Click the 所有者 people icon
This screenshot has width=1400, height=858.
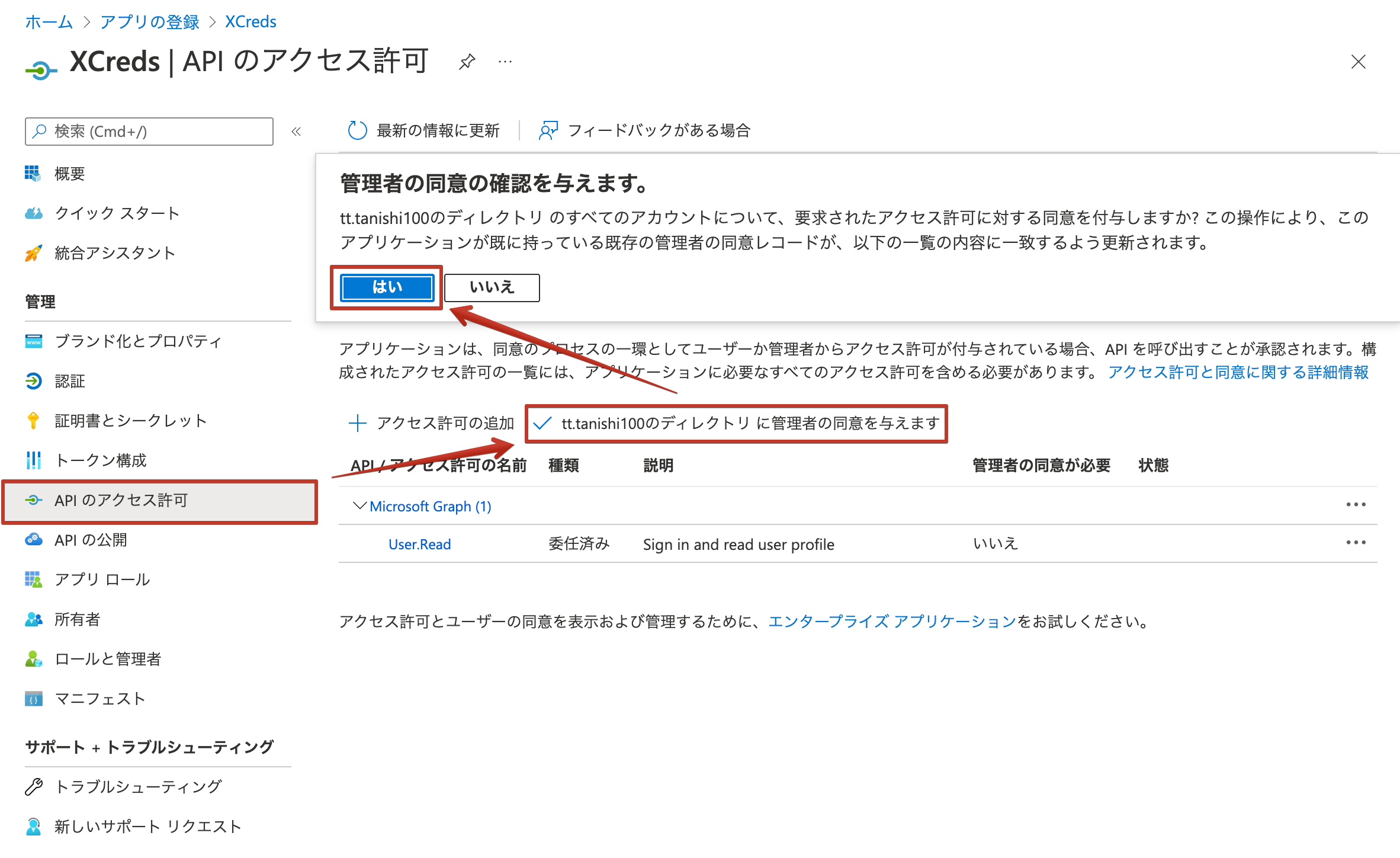click(x=34, y=619)
